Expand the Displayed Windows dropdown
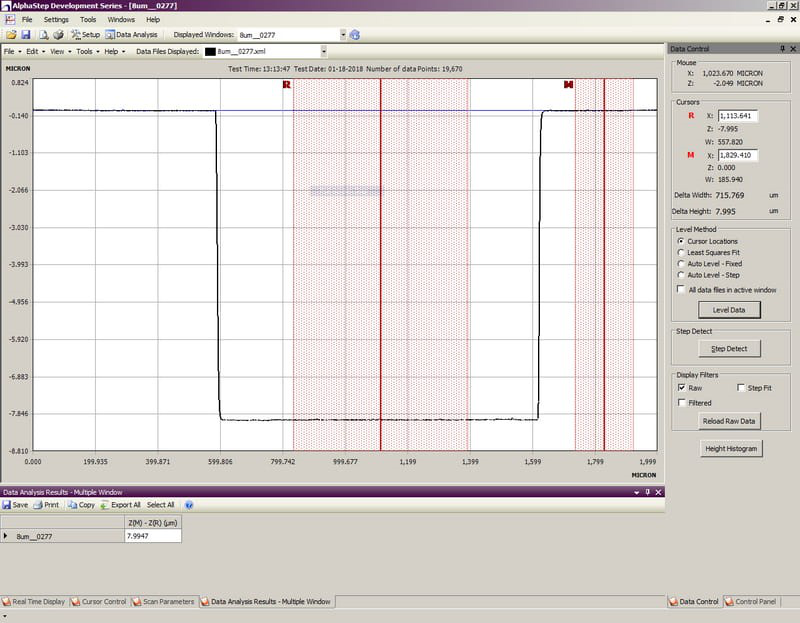The image size is (800, 623). coord(343,35)
